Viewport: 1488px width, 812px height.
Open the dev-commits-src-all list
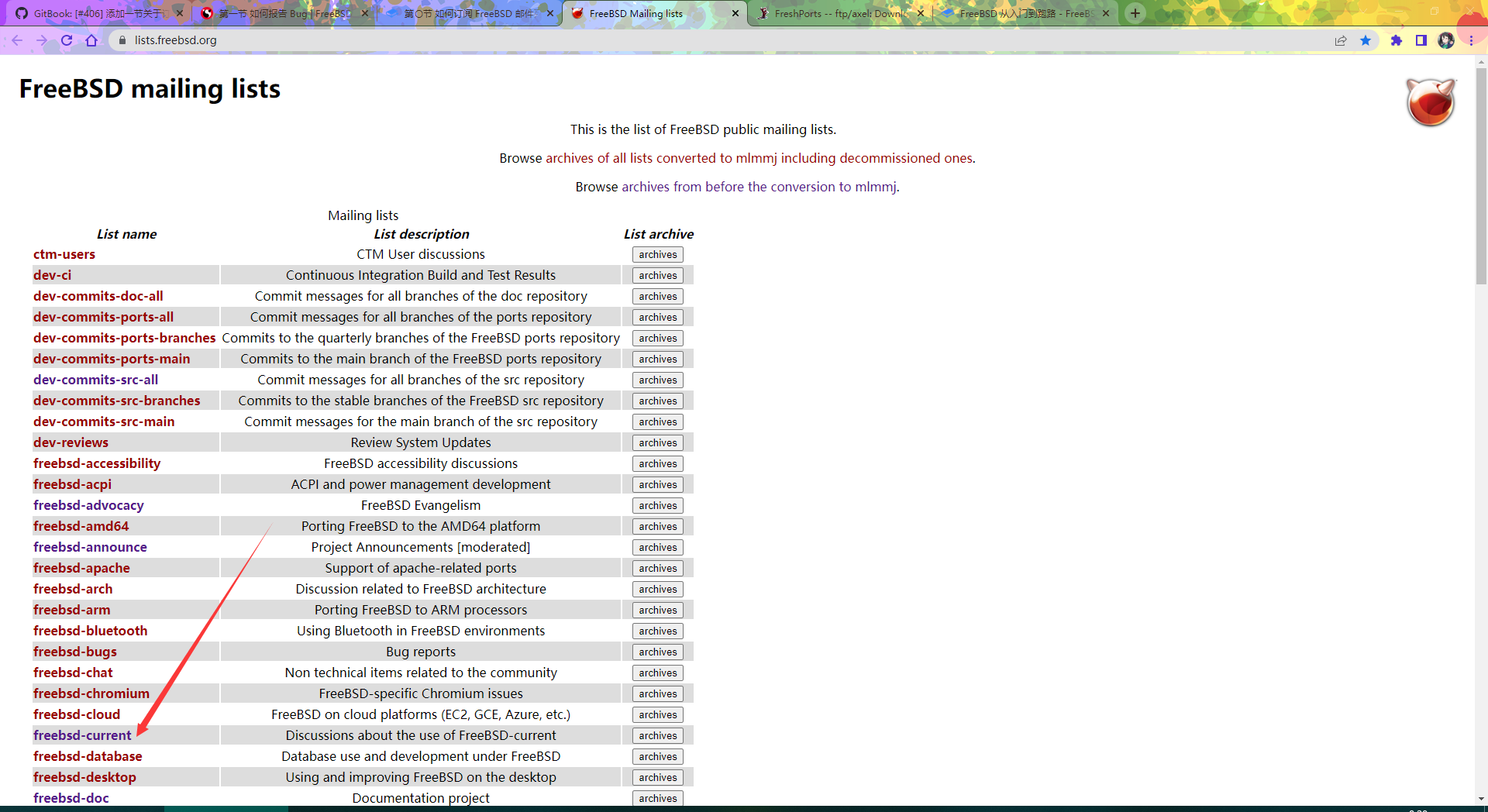(96, 380)
